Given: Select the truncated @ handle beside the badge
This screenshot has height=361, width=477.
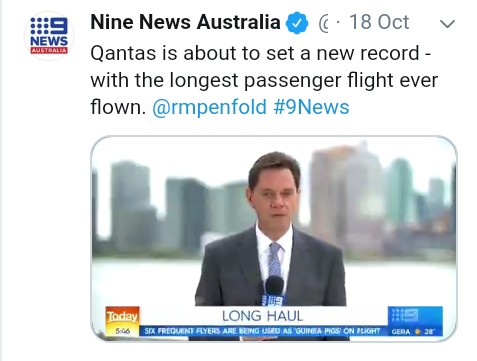Looking at the screenshot, I should click(323, 24).
